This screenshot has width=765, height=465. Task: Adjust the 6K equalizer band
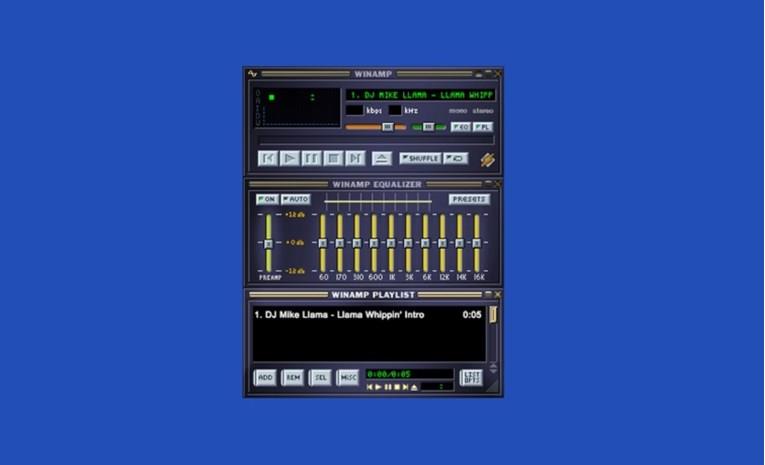tap(425, 243)
